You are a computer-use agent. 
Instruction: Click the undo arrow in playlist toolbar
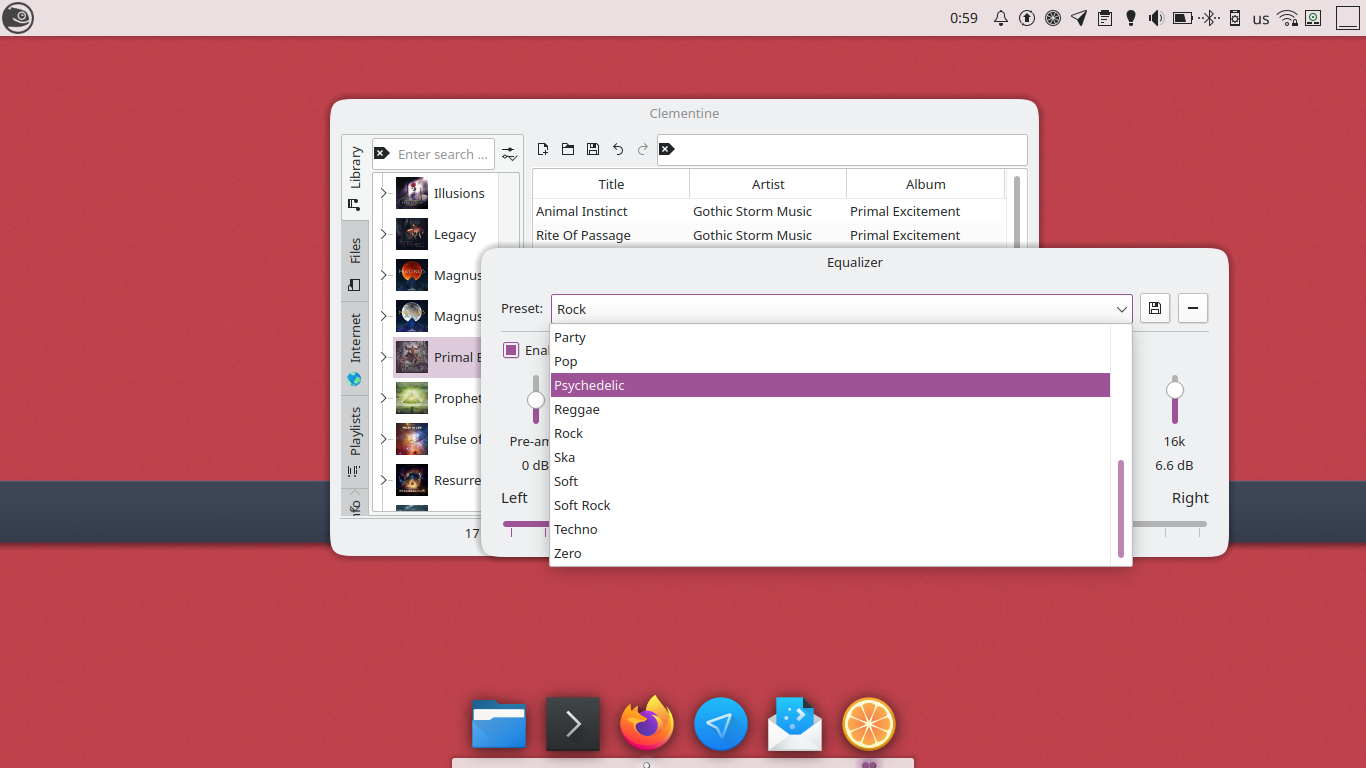coord(618,149)
